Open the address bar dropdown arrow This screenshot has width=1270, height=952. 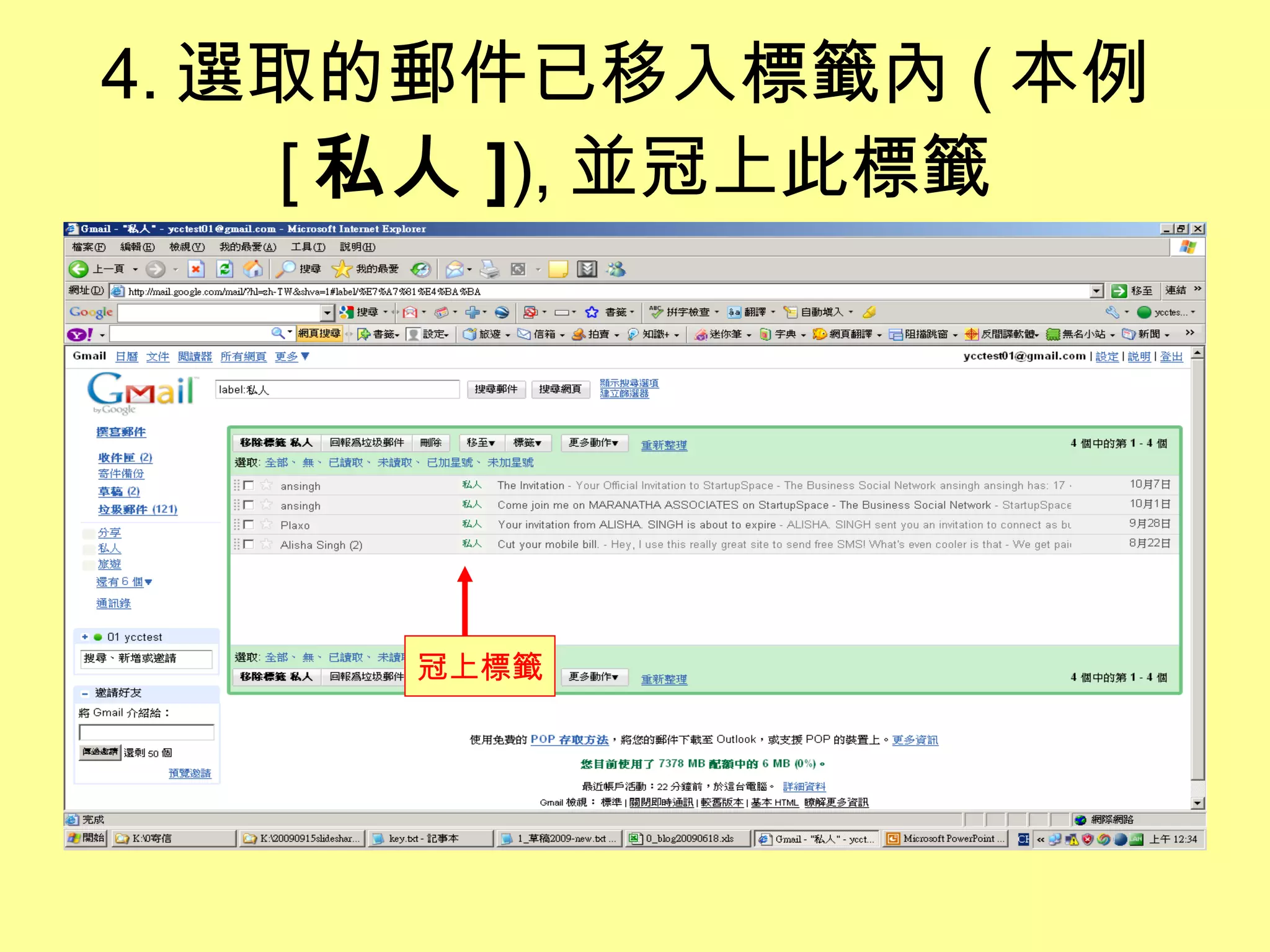[x=1096, y=291]
